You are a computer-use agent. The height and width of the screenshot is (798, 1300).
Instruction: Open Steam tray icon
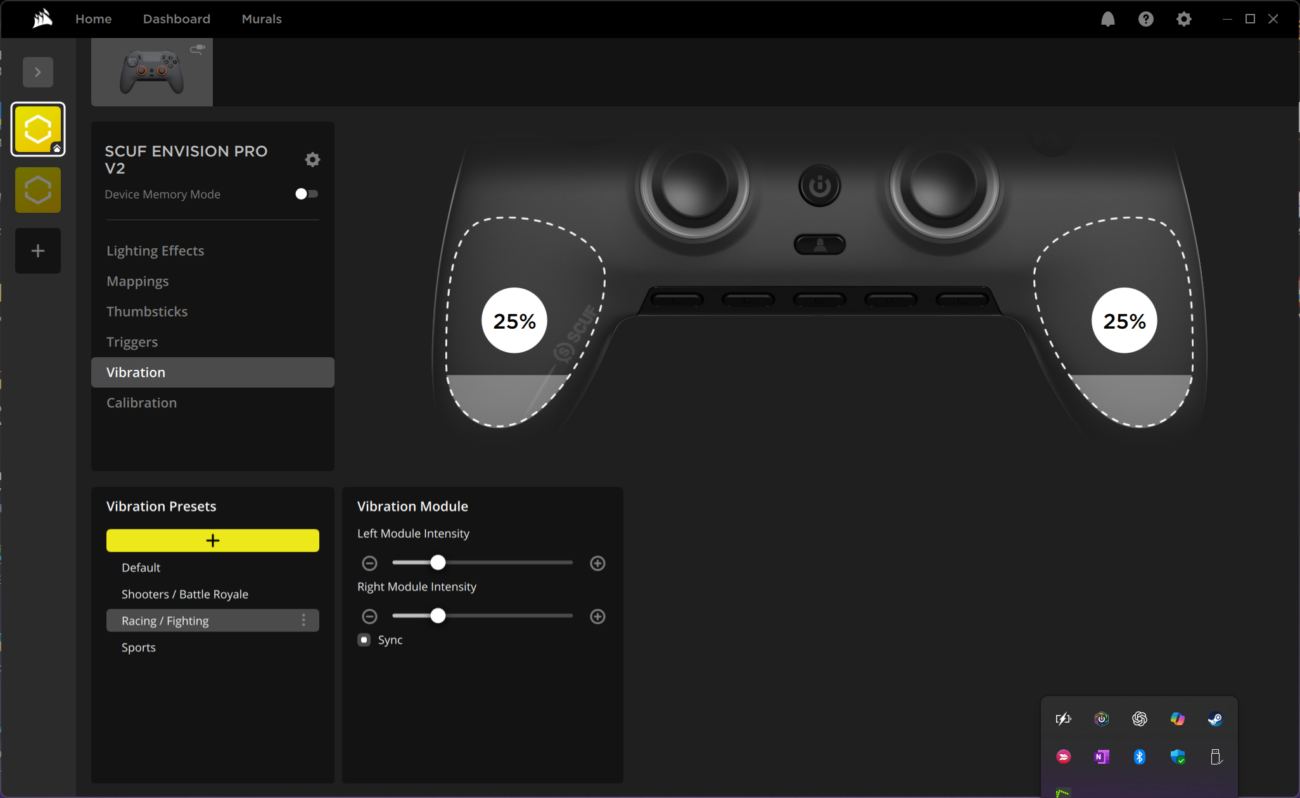point(1215,719)
